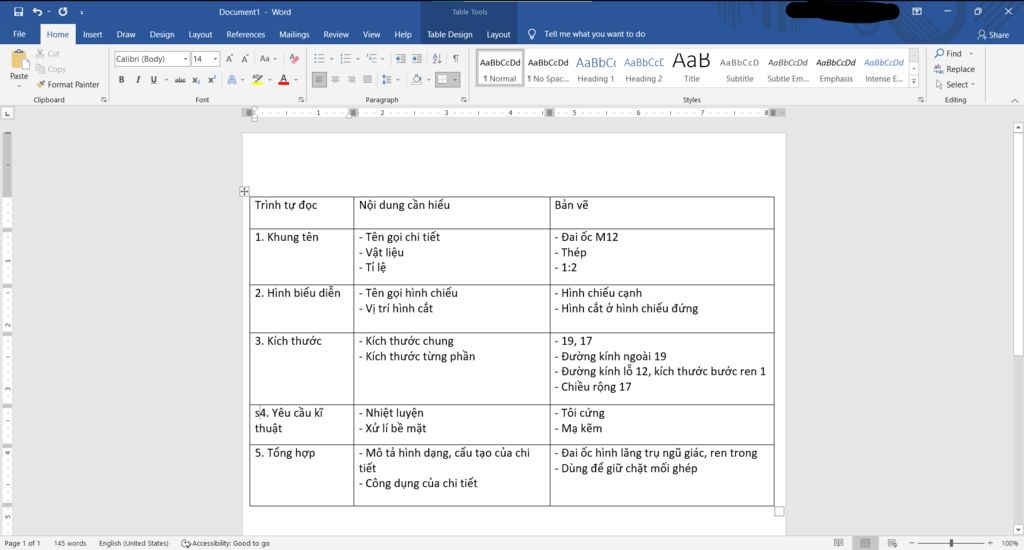The image size is (1024, 550).
Task: Apply strikethrough to text
Action: 180,80
